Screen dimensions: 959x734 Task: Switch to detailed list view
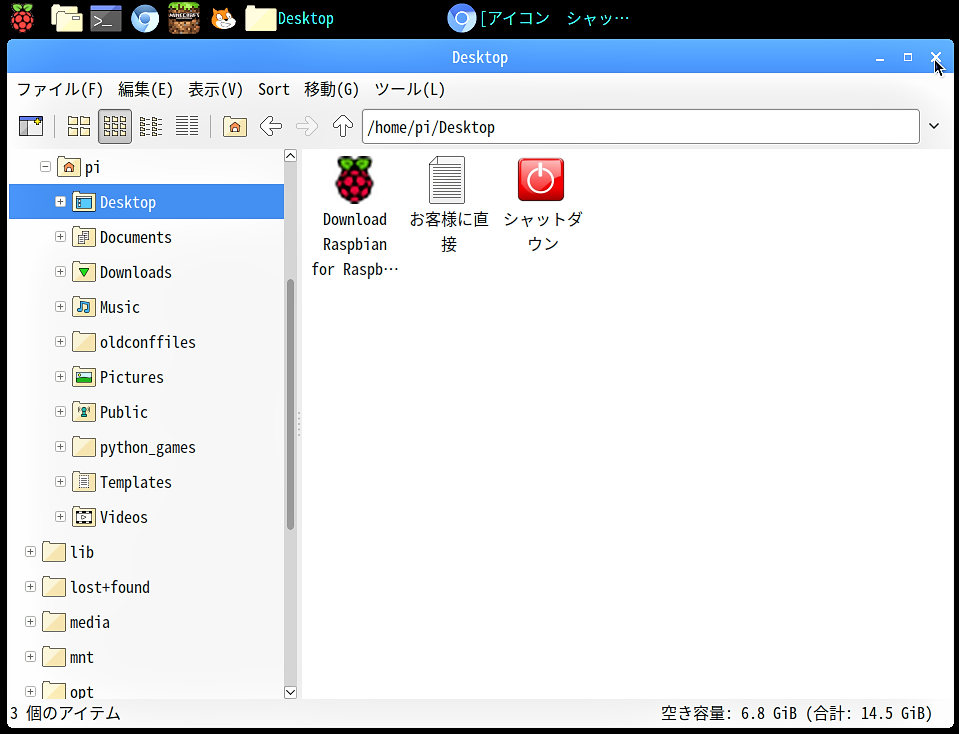pyautogui.click(x=187, y=127)
